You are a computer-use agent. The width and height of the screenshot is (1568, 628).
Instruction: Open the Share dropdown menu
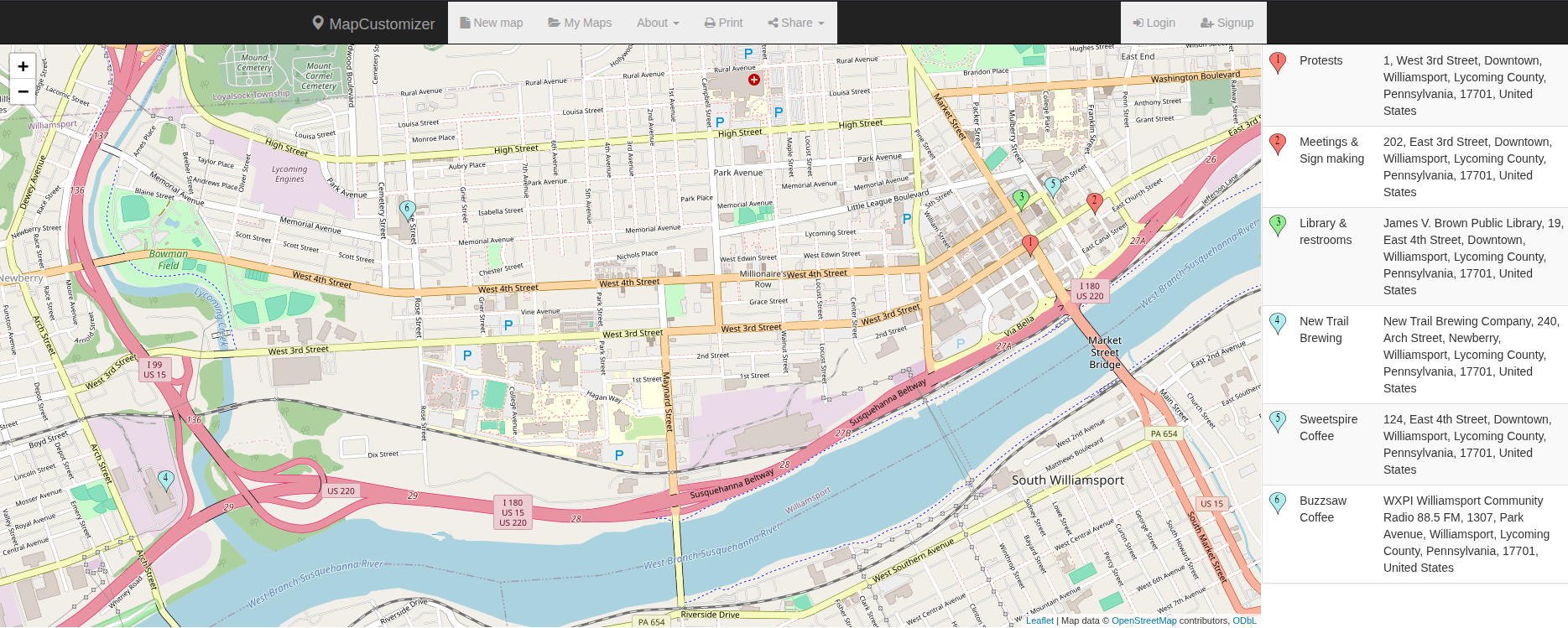point(796,23)
